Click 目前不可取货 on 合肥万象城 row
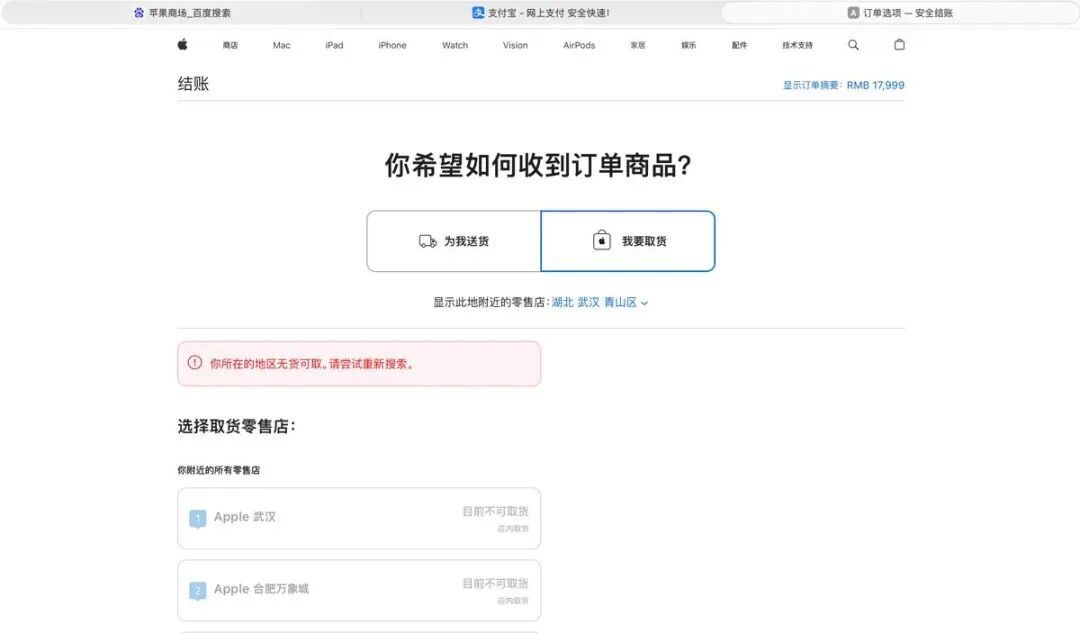Image resolution: width=1080 pixels, height=634 pixels. 495,584
